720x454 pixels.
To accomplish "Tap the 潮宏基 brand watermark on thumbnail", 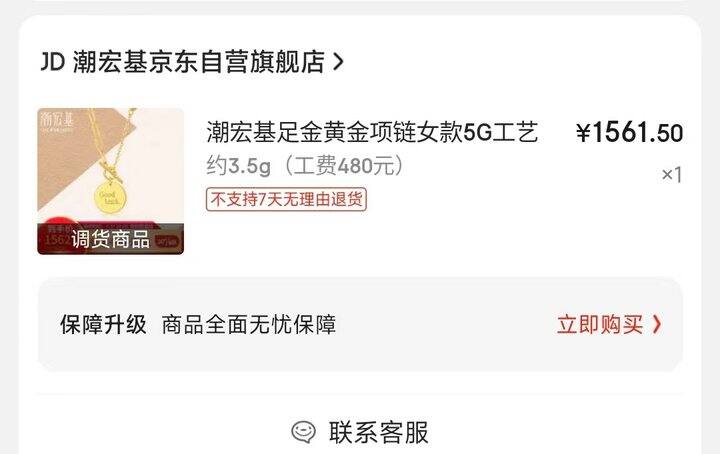I will pos(56,121).
